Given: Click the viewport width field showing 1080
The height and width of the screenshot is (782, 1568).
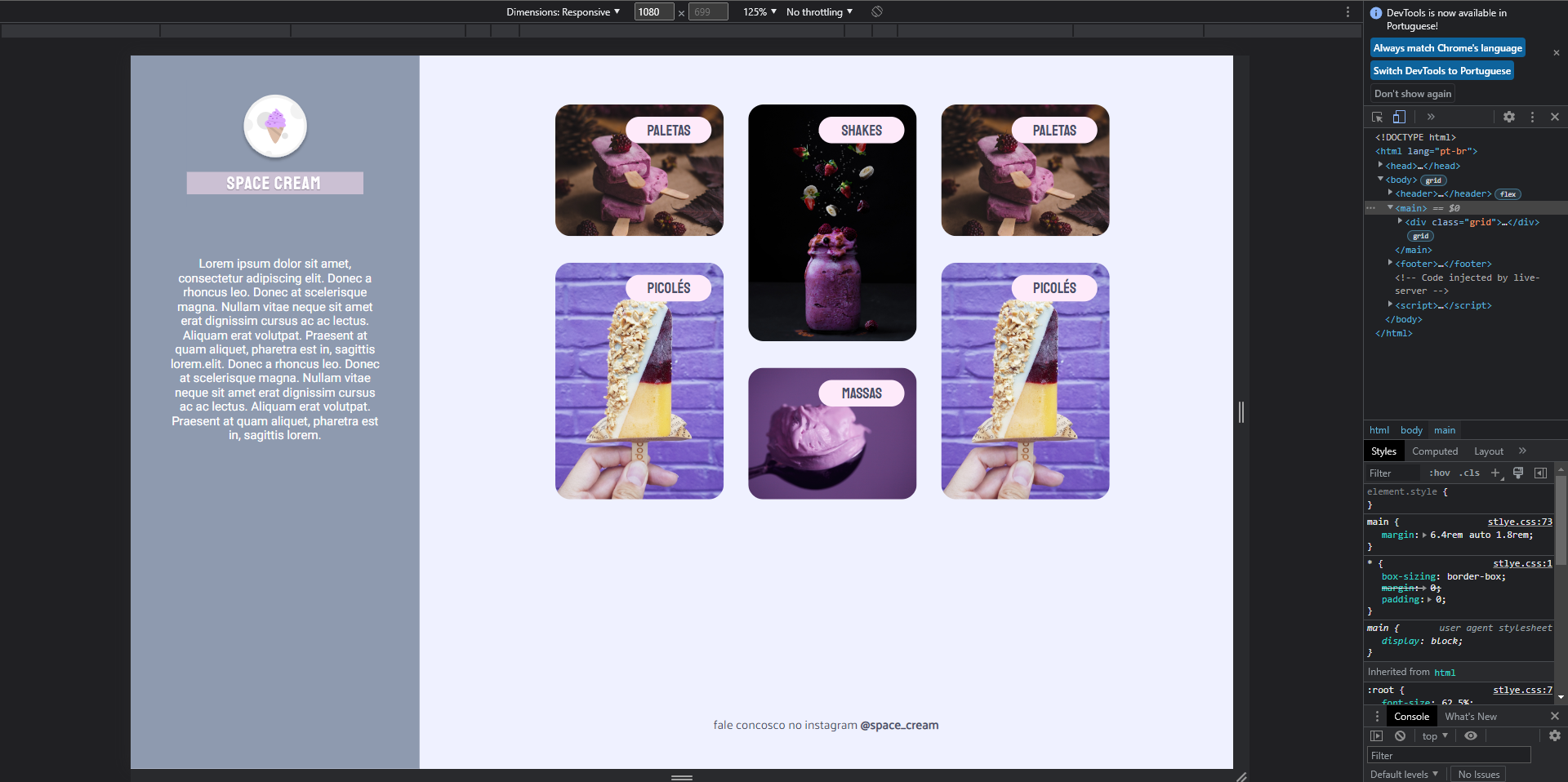Looking at the screenshot, I should [654, 11].
